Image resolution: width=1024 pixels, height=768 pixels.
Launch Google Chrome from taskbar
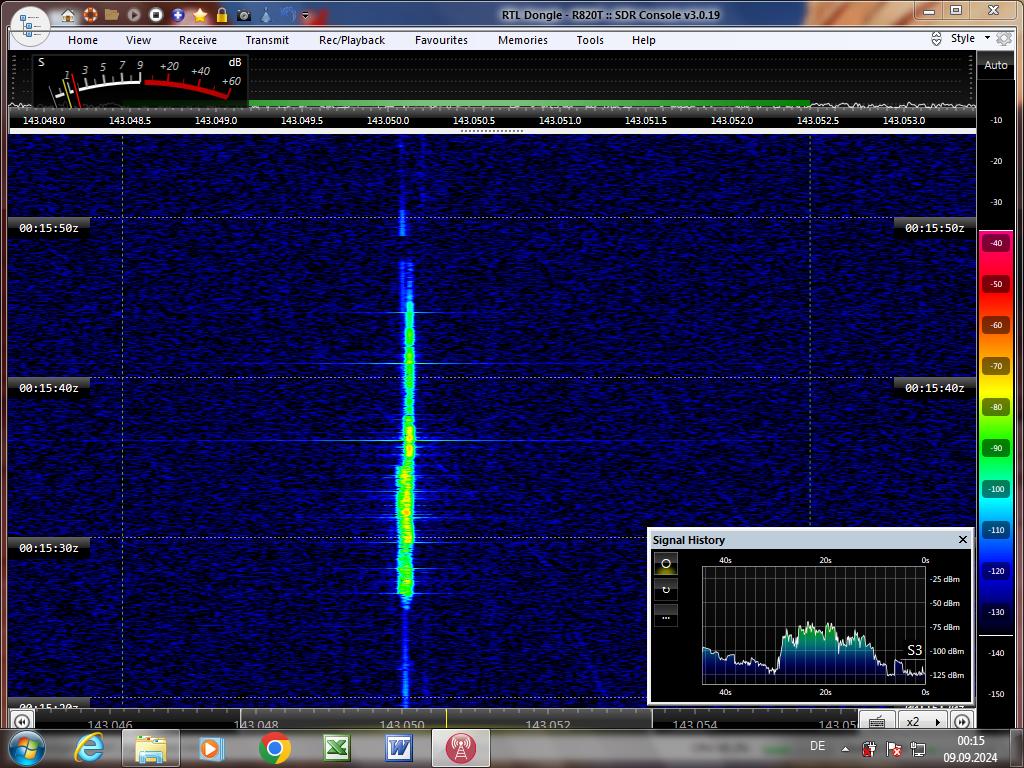pyautogui.click(x=275, y=748)
